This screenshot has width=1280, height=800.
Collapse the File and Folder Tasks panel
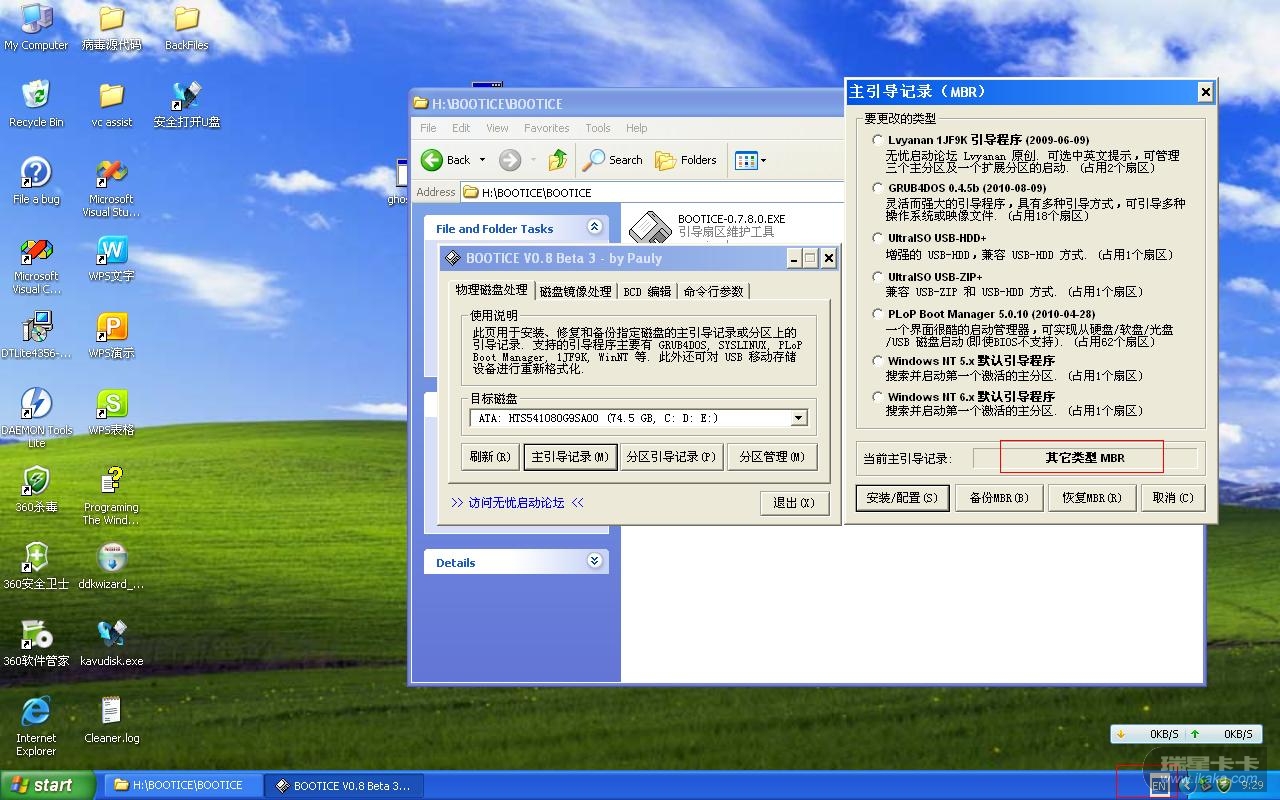point(595,228)
